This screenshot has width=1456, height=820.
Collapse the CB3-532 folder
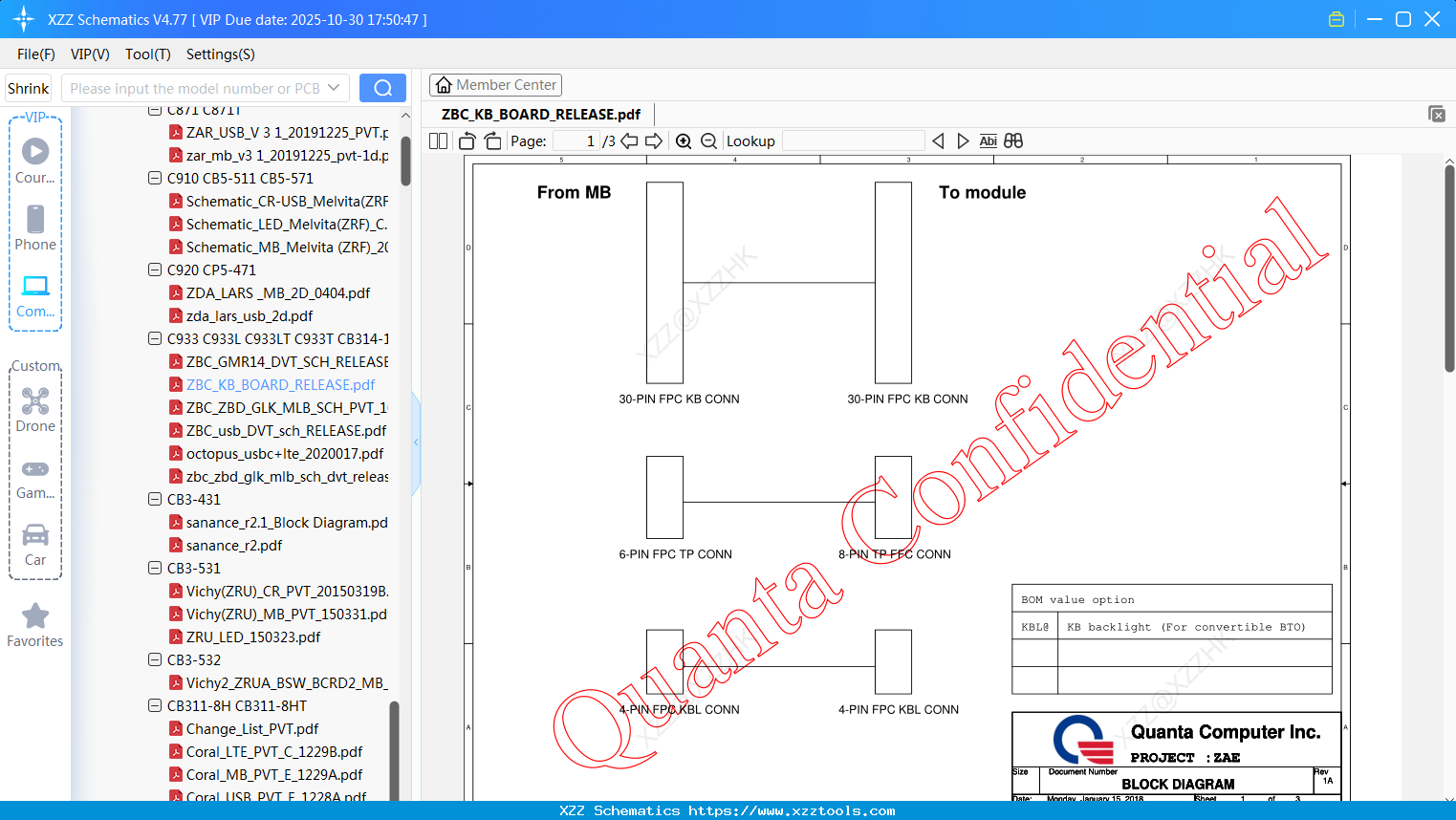[x=155, y=659]
